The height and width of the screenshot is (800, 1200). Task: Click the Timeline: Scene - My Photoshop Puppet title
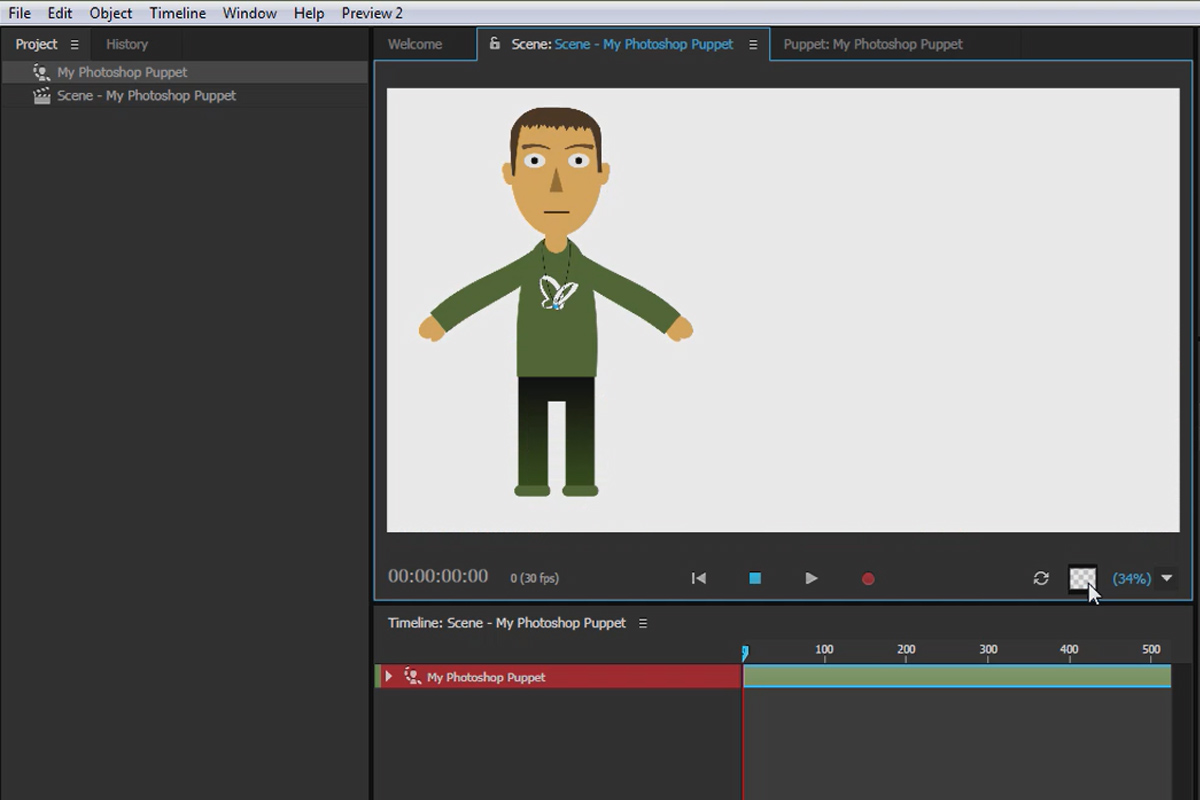(x=507, y=622)
